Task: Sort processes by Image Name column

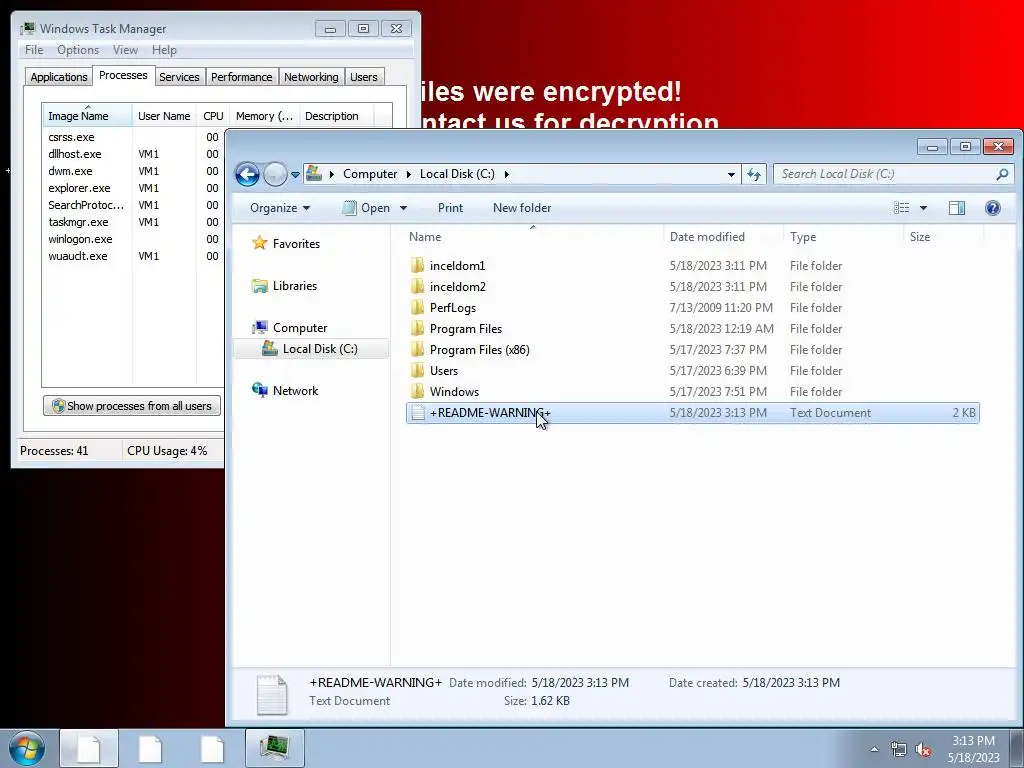Action: [88, 115]
